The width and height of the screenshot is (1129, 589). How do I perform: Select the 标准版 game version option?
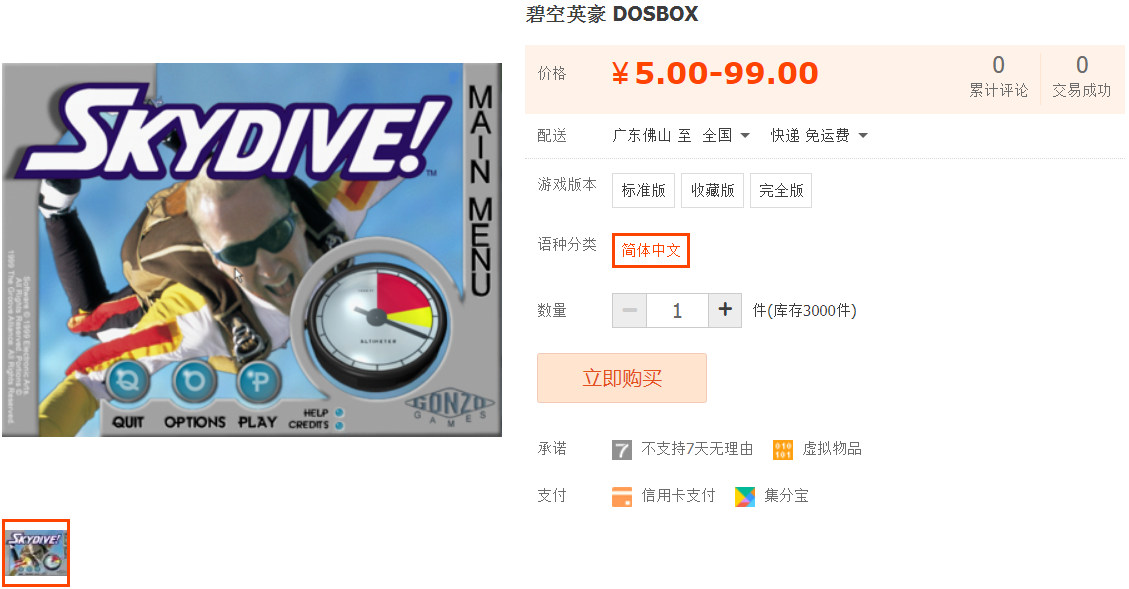[643, 190]
